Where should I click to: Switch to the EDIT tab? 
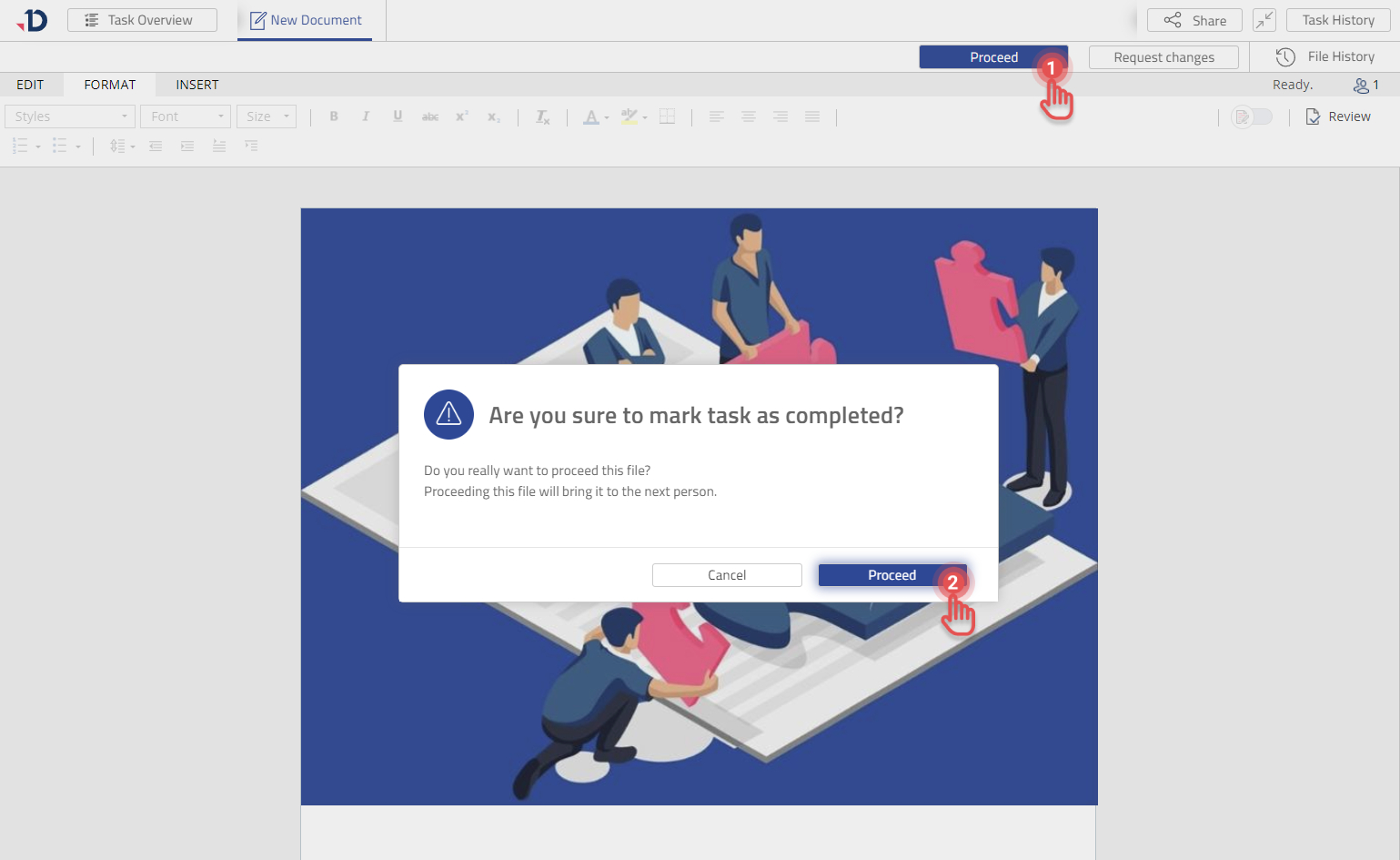[x=30, y=85]
